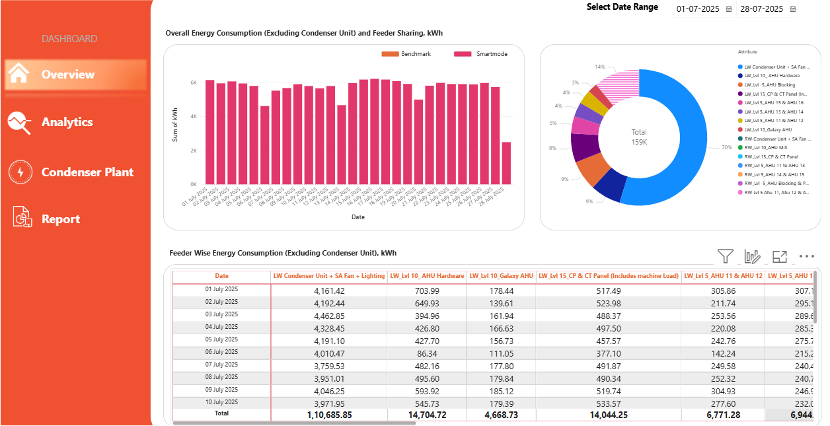
Task: Select the 01 July 2025 table row
Action: (x=221, y=290)
